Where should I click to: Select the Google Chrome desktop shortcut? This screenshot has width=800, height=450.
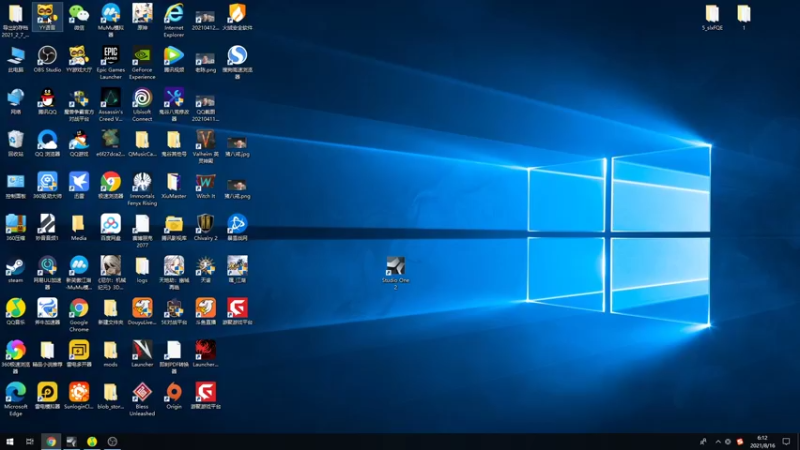[x=79, y=315]
